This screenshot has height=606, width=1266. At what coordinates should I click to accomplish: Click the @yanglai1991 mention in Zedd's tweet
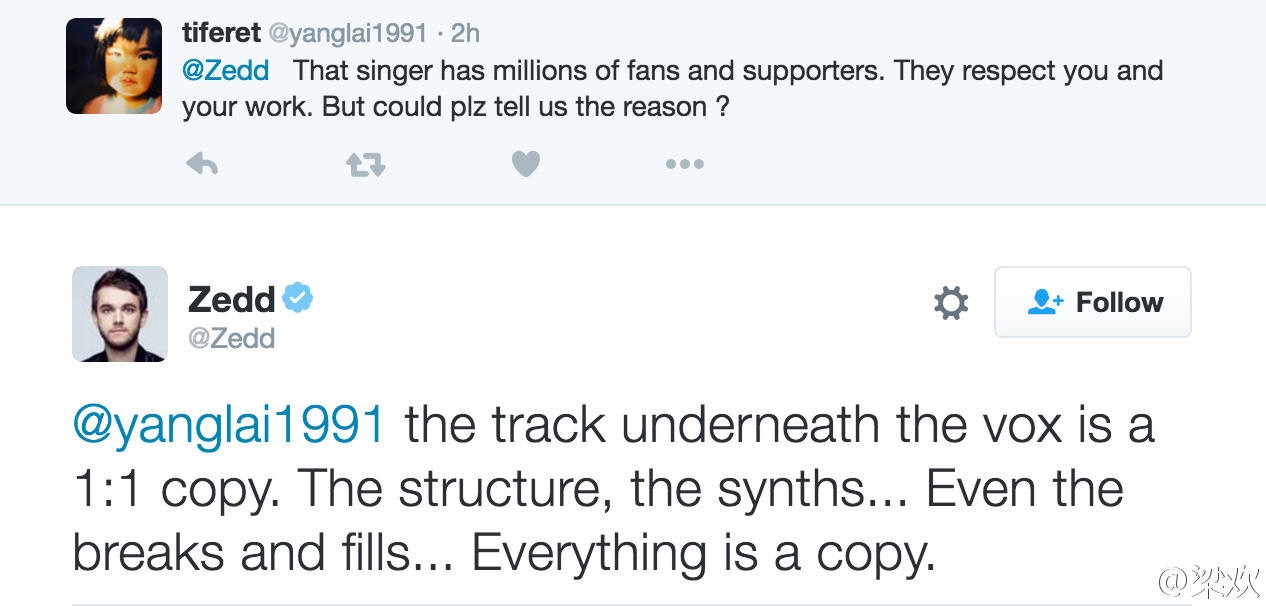tap(229, 426)
